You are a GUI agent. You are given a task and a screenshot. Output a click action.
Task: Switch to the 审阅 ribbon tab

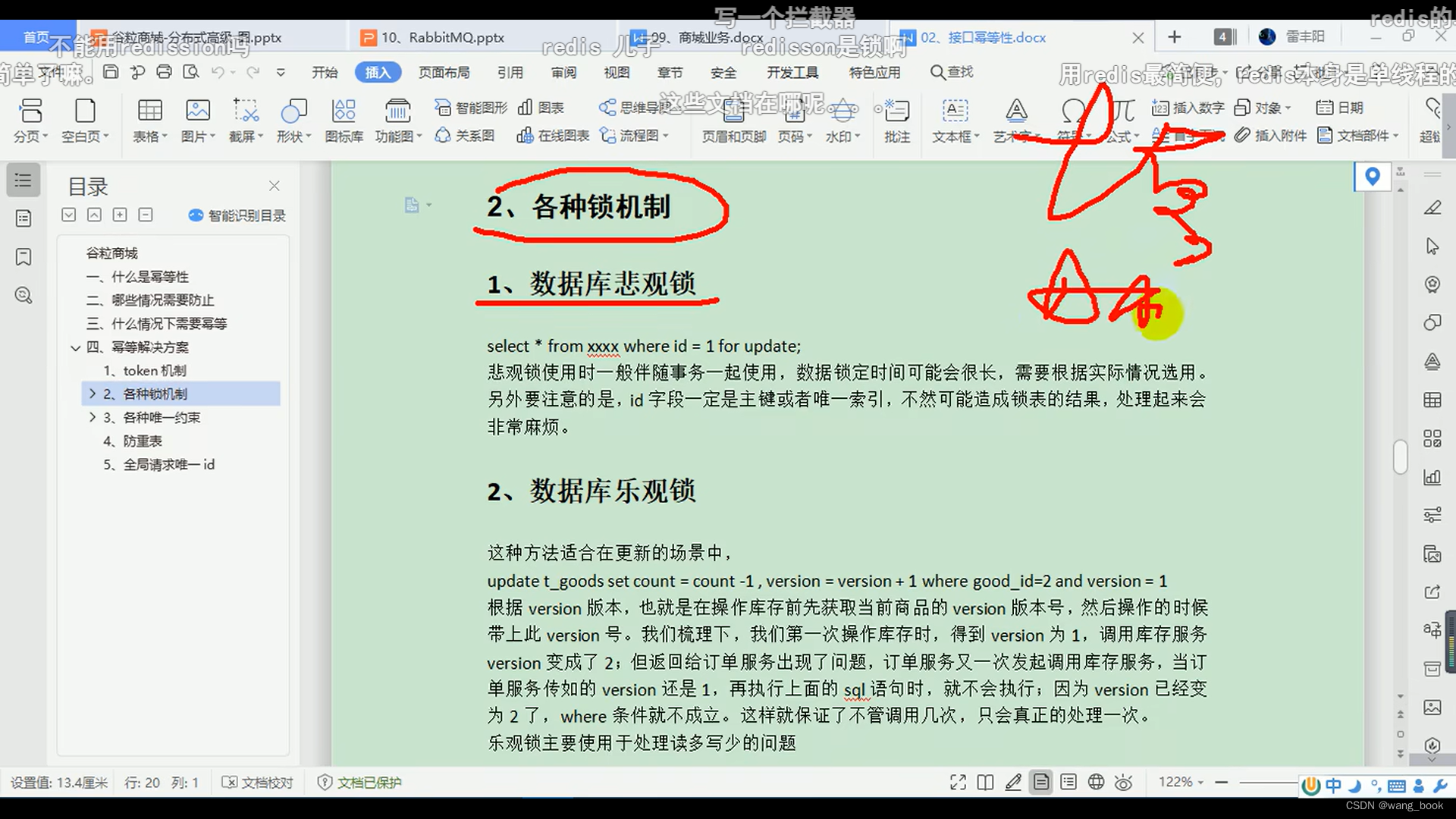click(x=564, y=72)
